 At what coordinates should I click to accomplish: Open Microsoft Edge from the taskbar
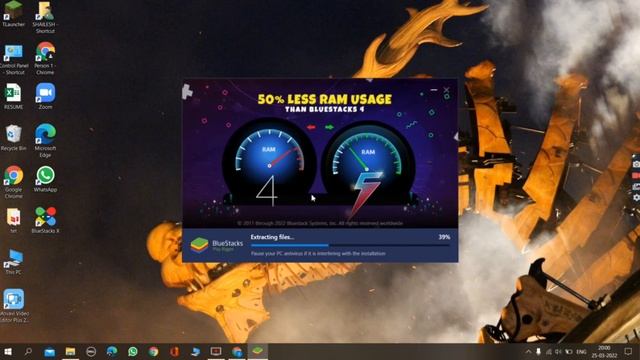pyautogui.click(x=112, y=351)
